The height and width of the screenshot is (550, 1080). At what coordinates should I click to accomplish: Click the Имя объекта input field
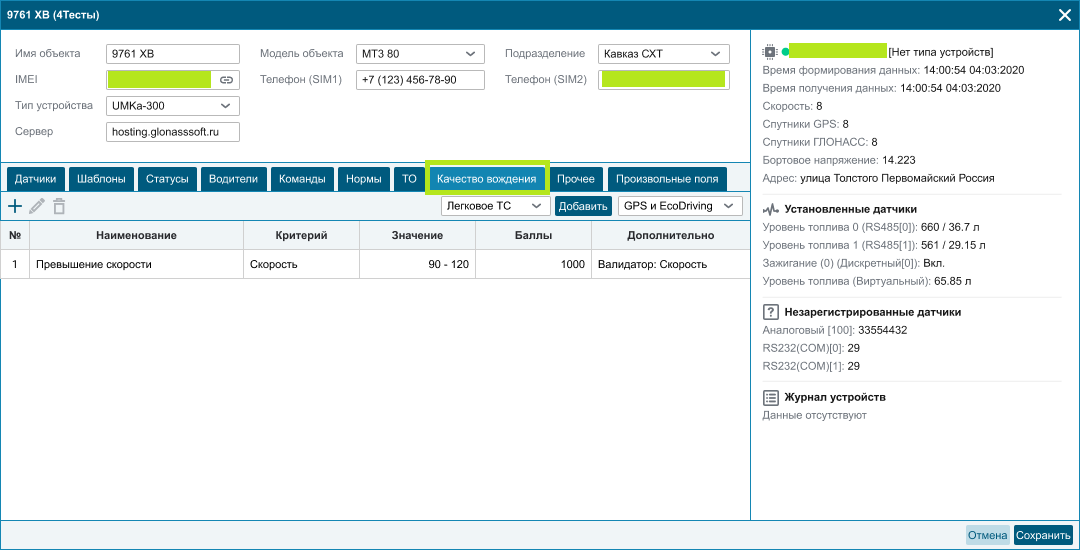173,54
